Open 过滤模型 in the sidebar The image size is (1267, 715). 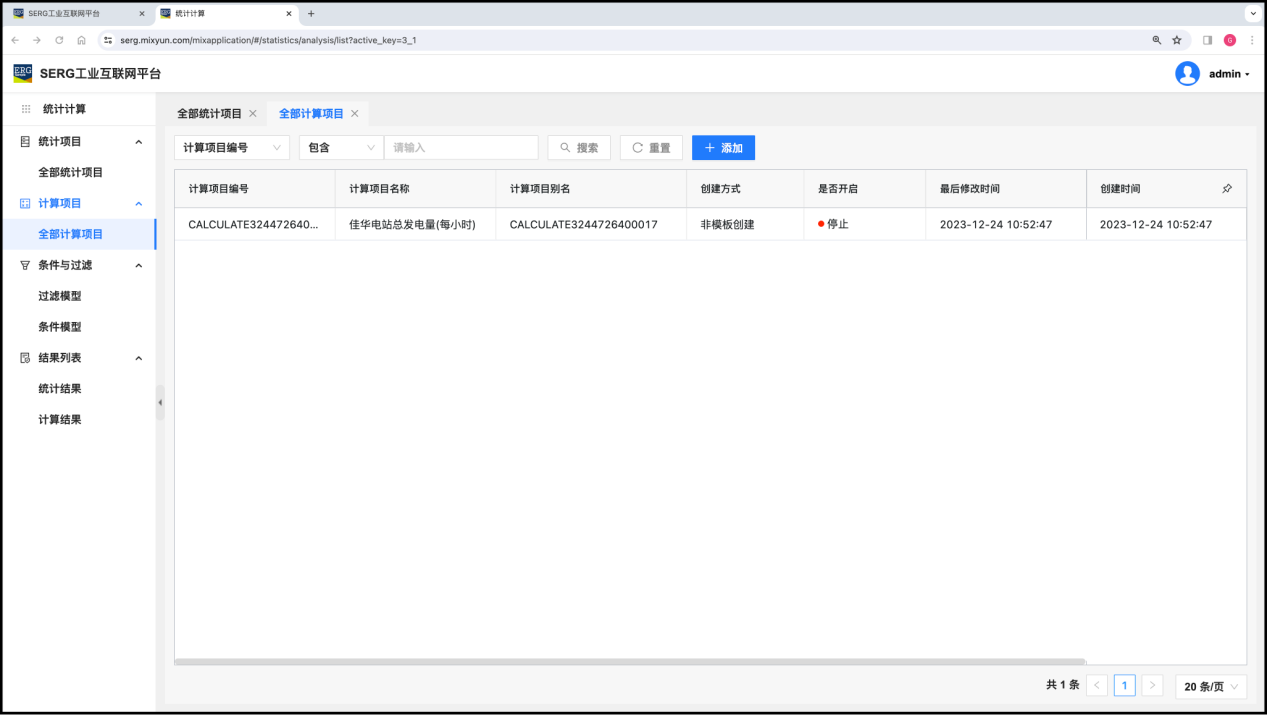pos(60,296)
